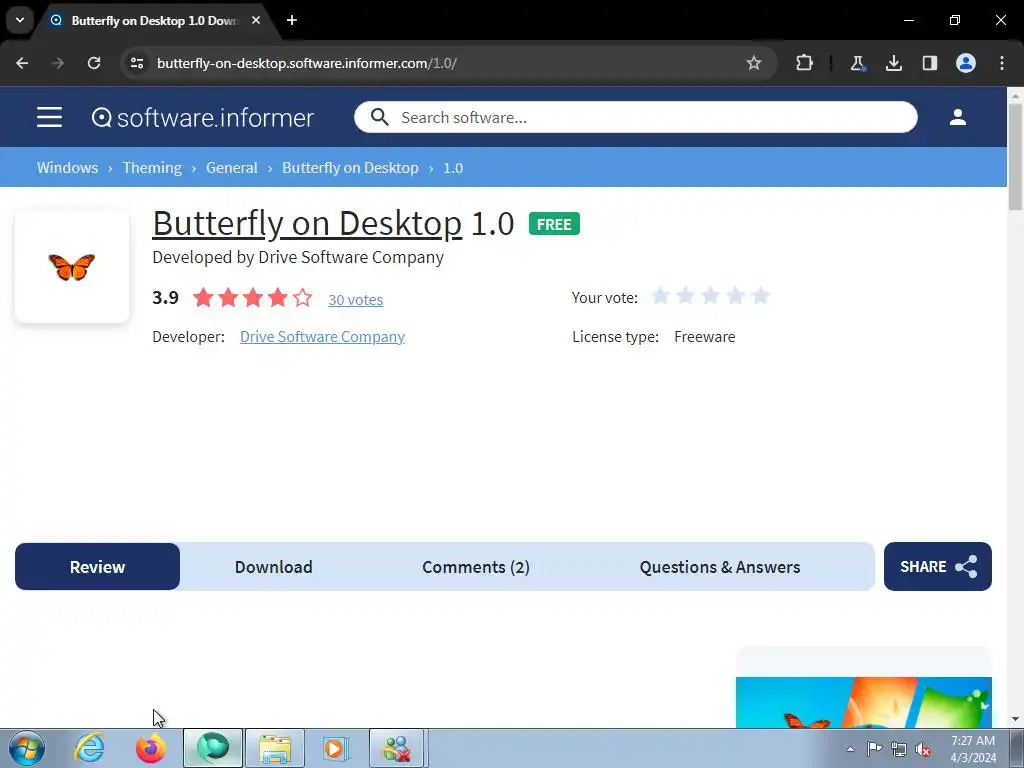The height and width of the screenshot is (768, 1024).
Task: Click the search magnifier icon
Action: point(379,118)
